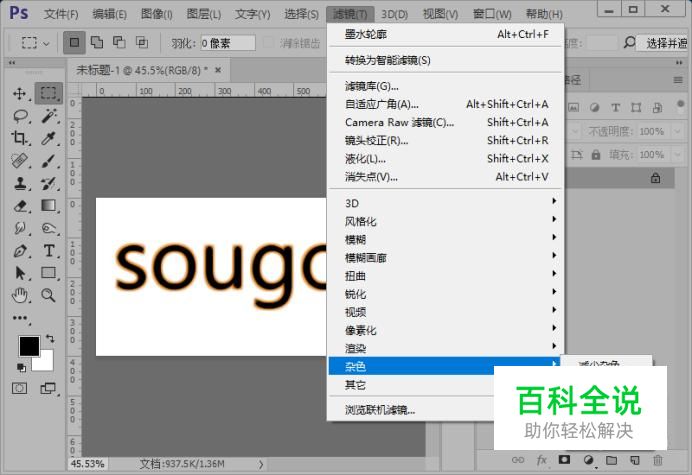Choose Liquify from the Filter menu

tap(446, 158)
